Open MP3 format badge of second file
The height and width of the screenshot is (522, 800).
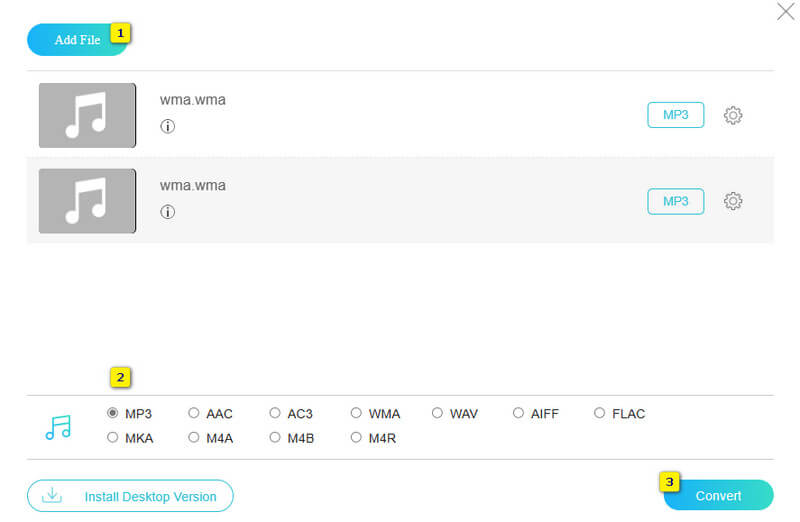[x=675, y=201]
